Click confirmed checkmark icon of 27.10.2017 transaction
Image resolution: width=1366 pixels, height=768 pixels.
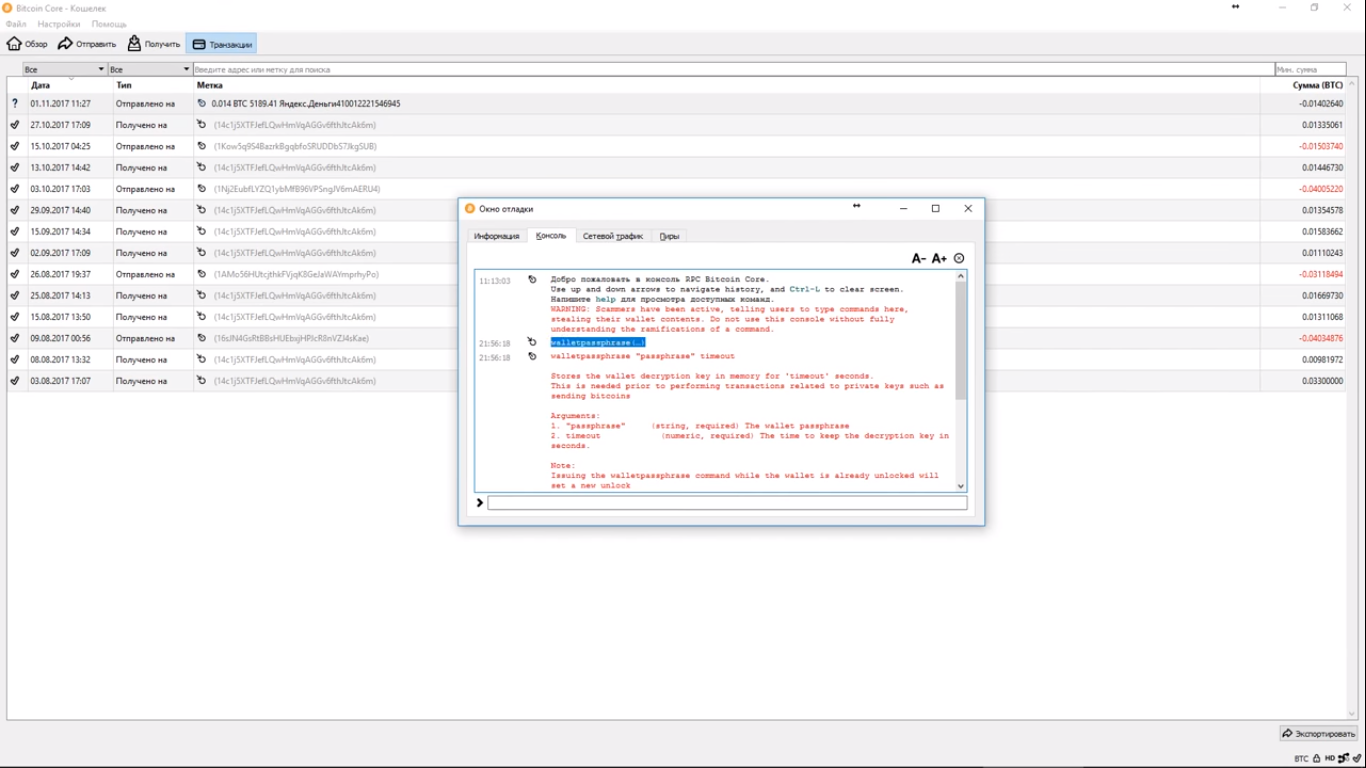click(15, 125)
